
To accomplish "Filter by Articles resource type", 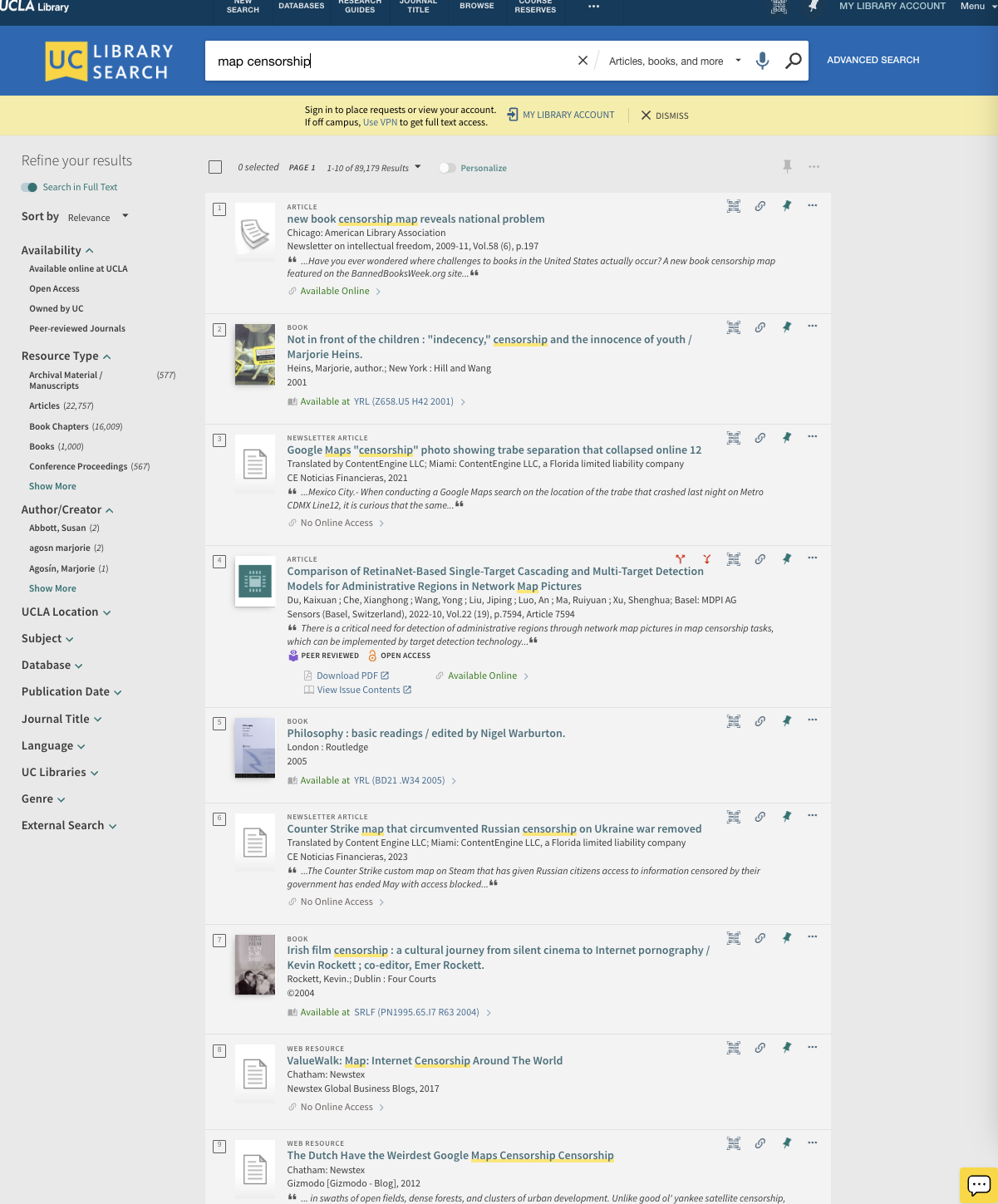I will (61, 406).
